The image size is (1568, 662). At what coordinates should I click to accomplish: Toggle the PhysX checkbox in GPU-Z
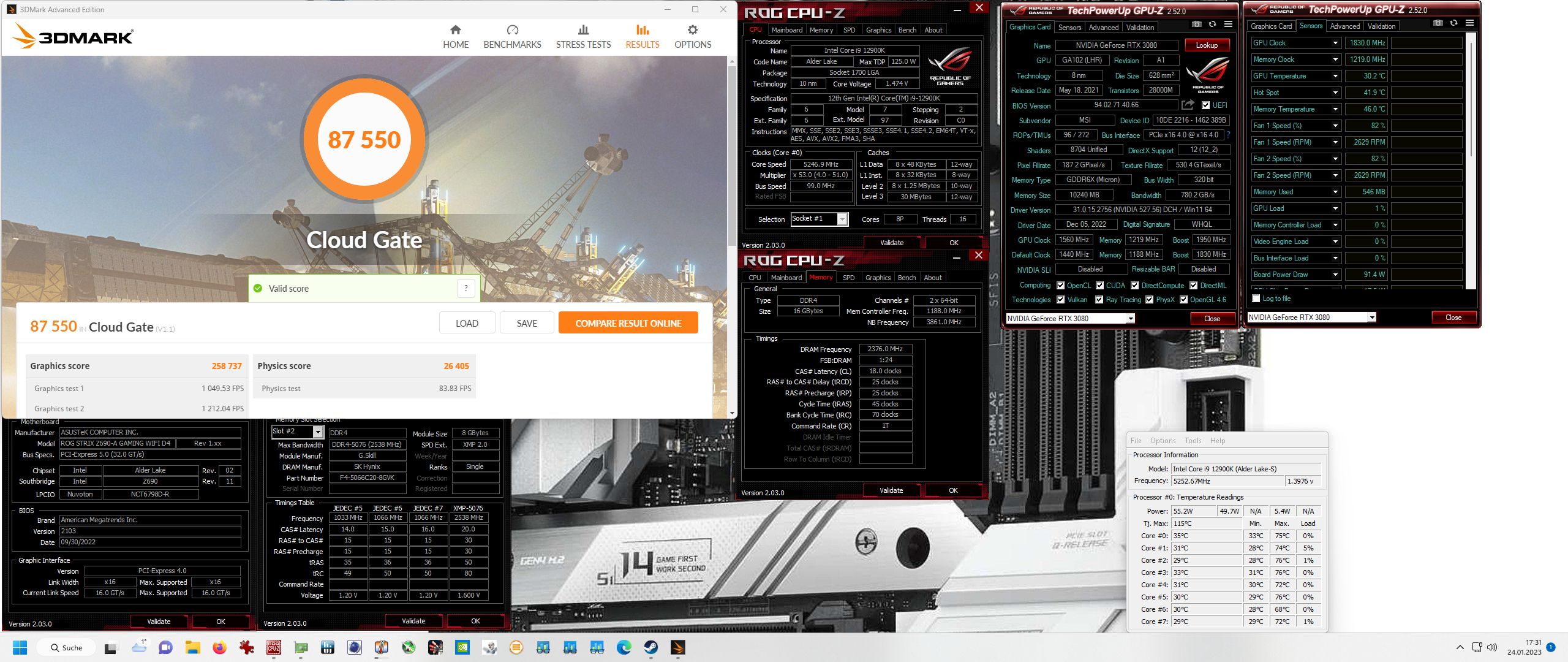(x=1149, y=300)
